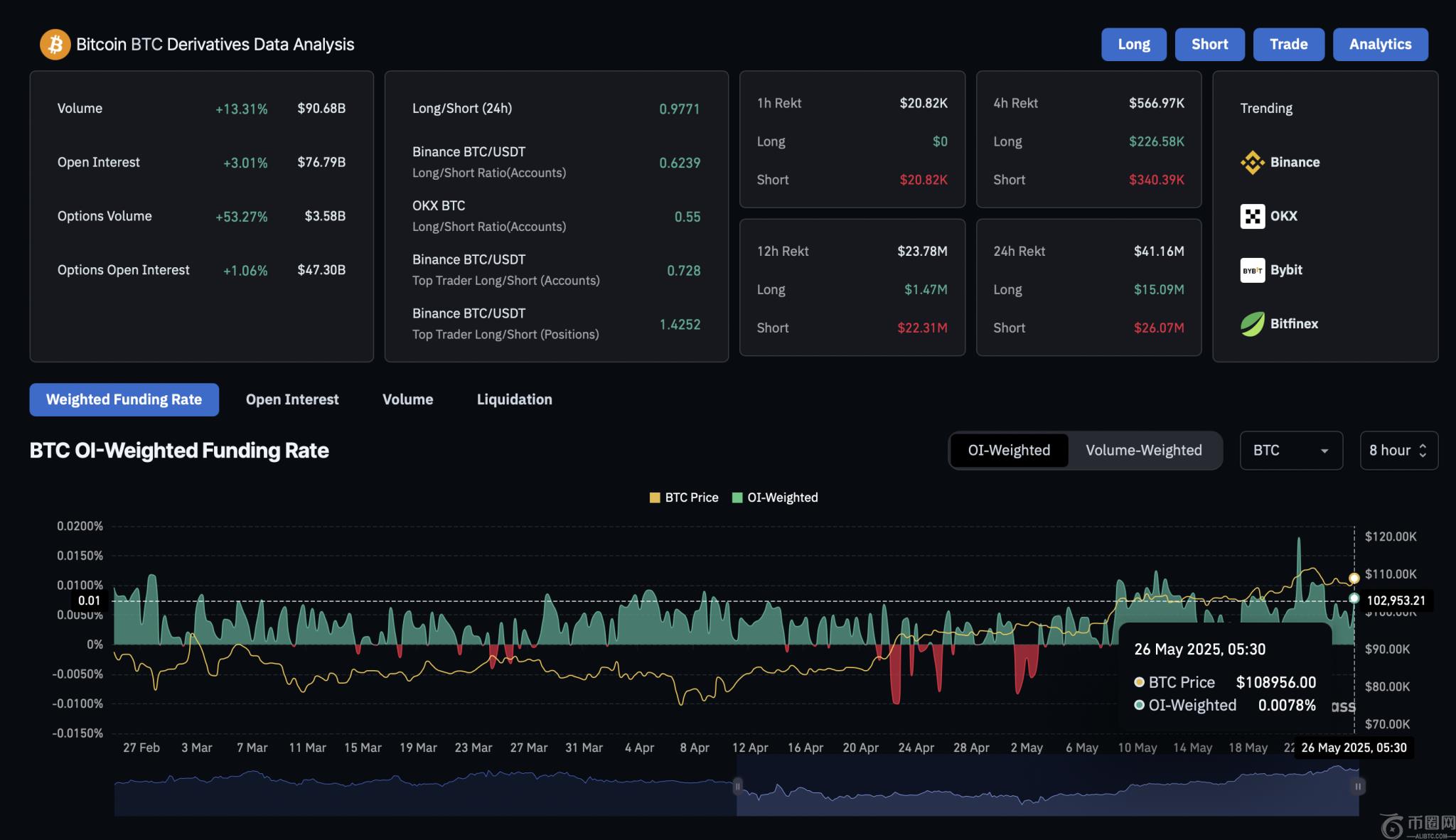Switch to Volume-Weighted funding rate
Viewport: 1456px width, 840px height.
1143,451
